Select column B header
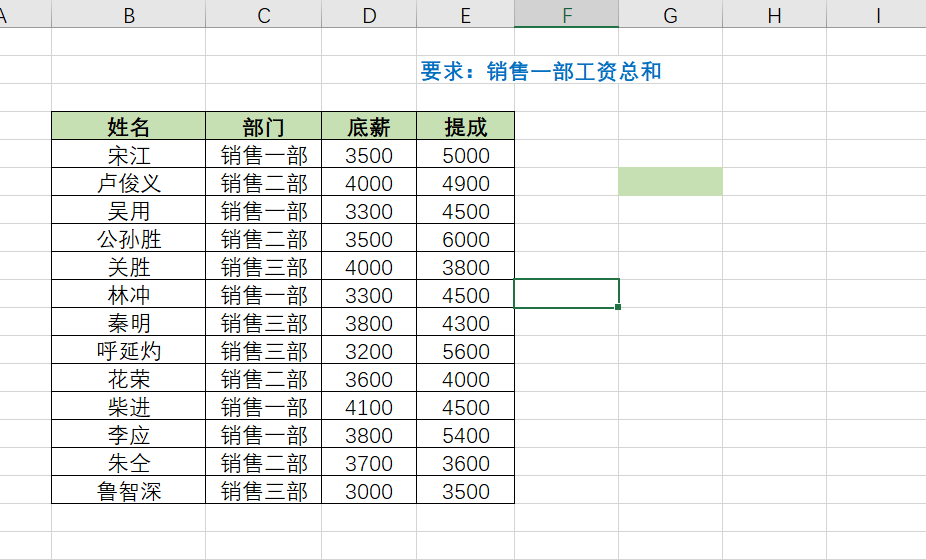The image size is (926, 560). point(129,14)
